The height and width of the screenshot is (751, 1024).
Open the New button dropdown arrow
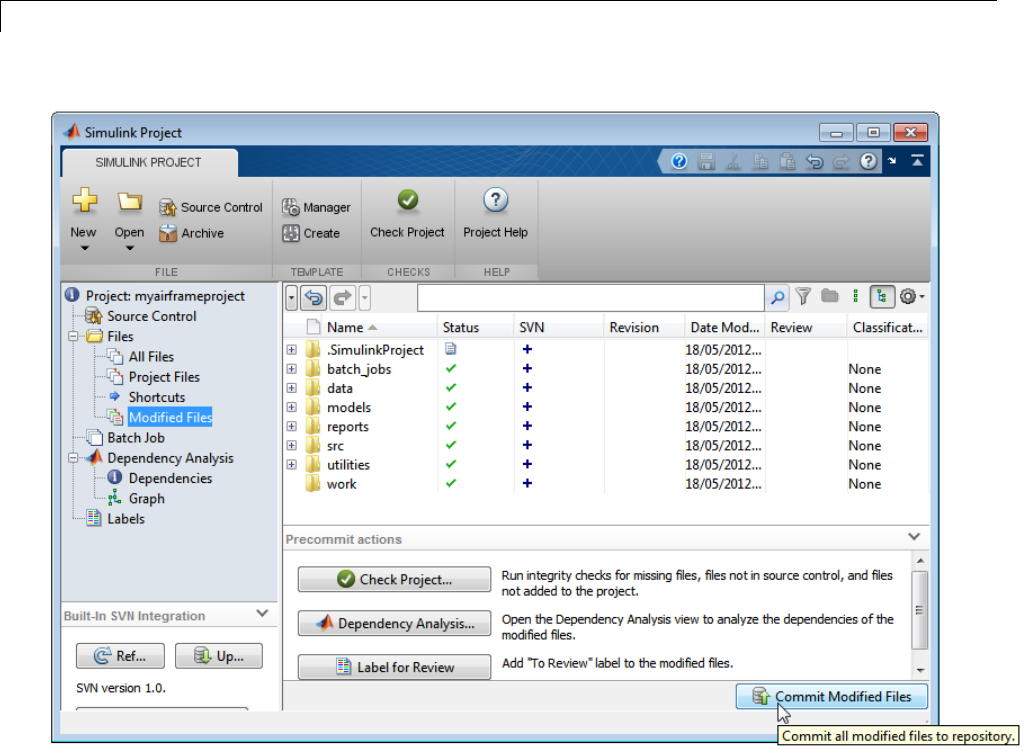[x=84, y=248]
